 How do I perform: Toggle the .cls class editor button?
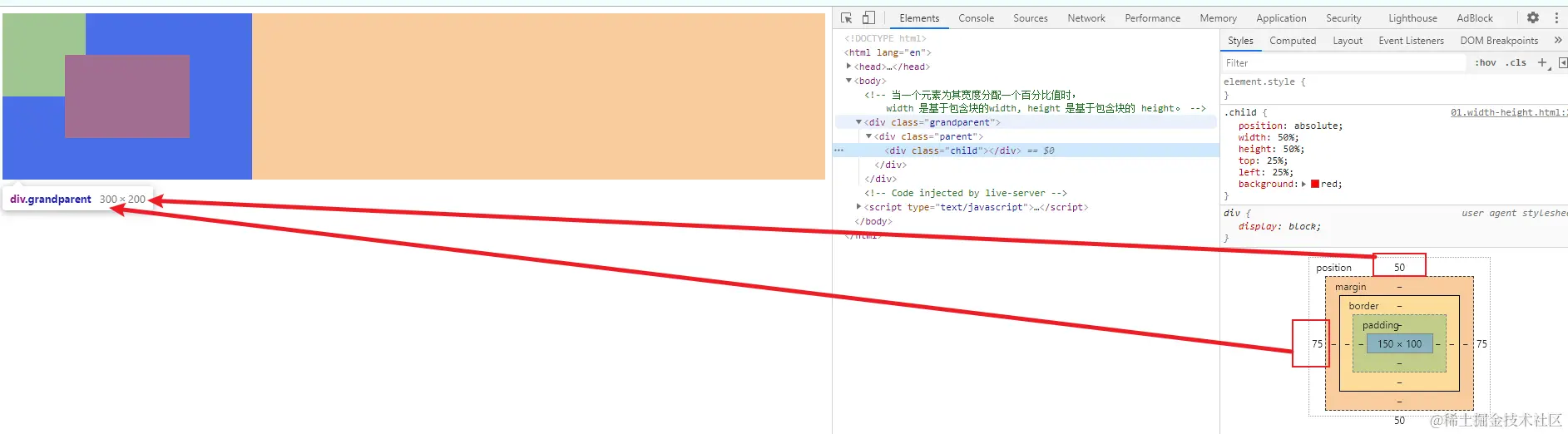pos(1516,62)
